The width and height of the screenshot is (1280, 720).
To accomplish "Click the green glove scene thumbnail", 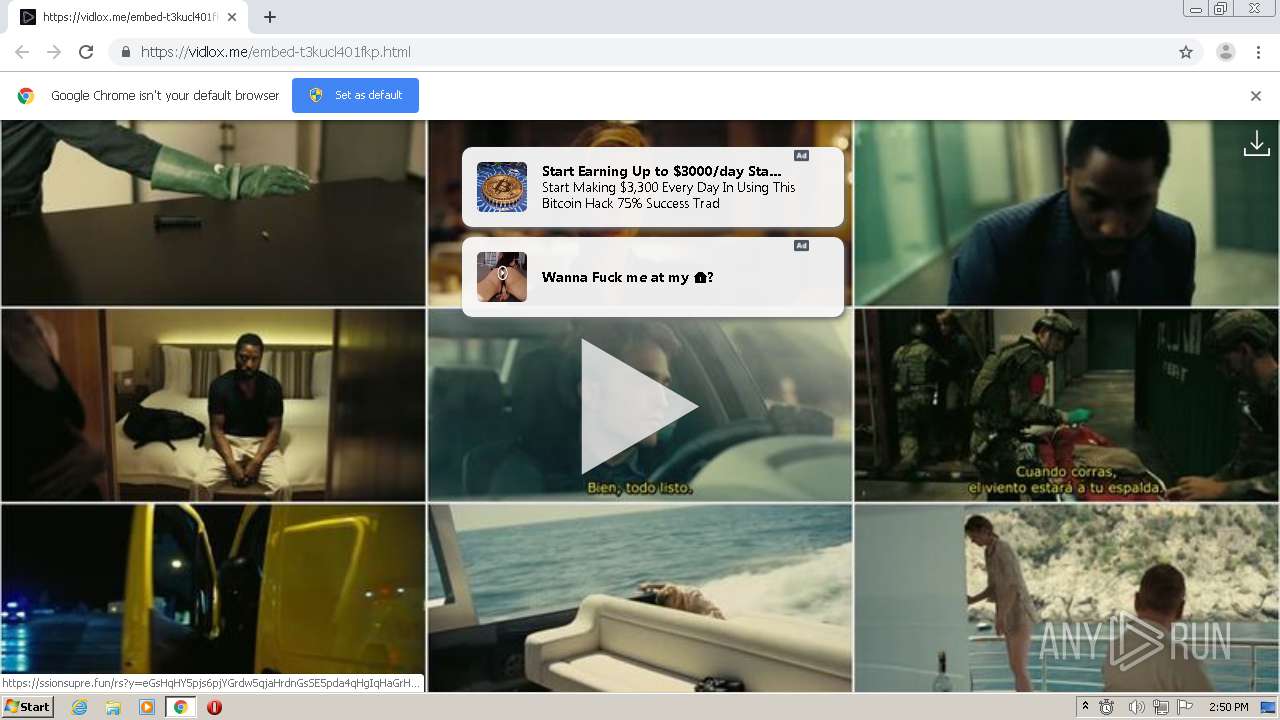I will point(213,213).
